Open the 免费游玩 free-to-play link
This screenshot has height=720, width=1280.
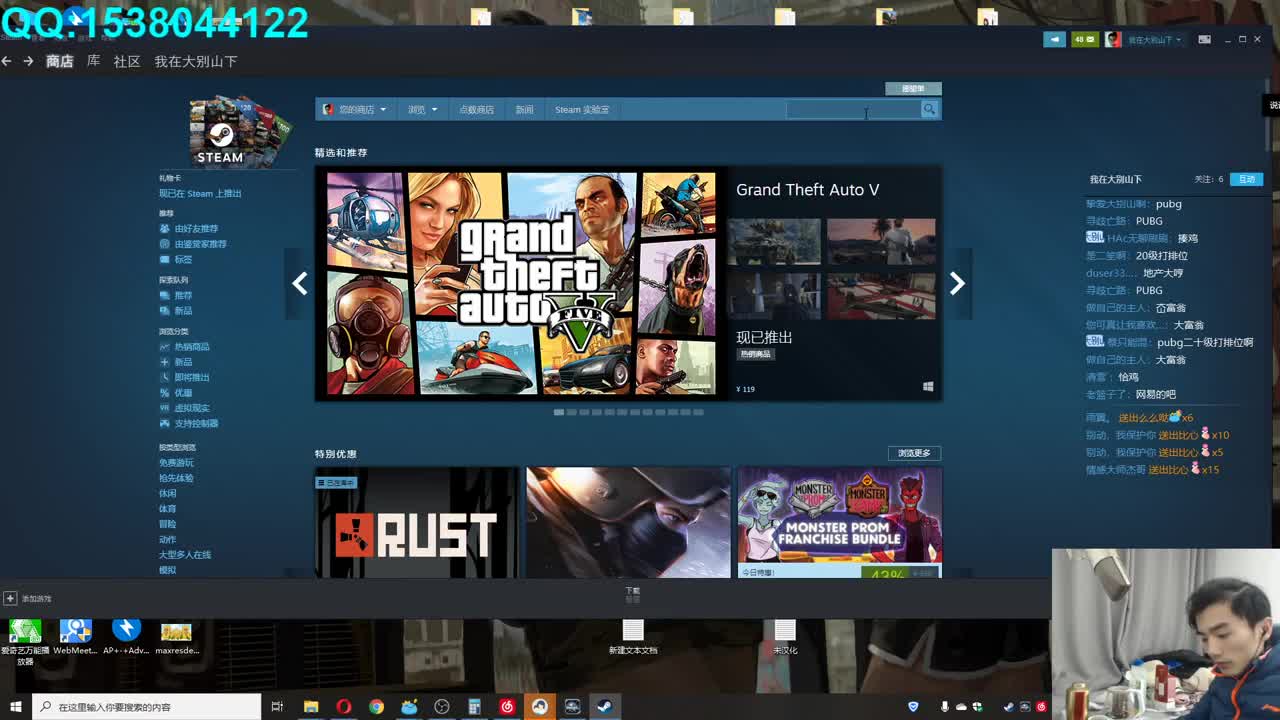176,463
